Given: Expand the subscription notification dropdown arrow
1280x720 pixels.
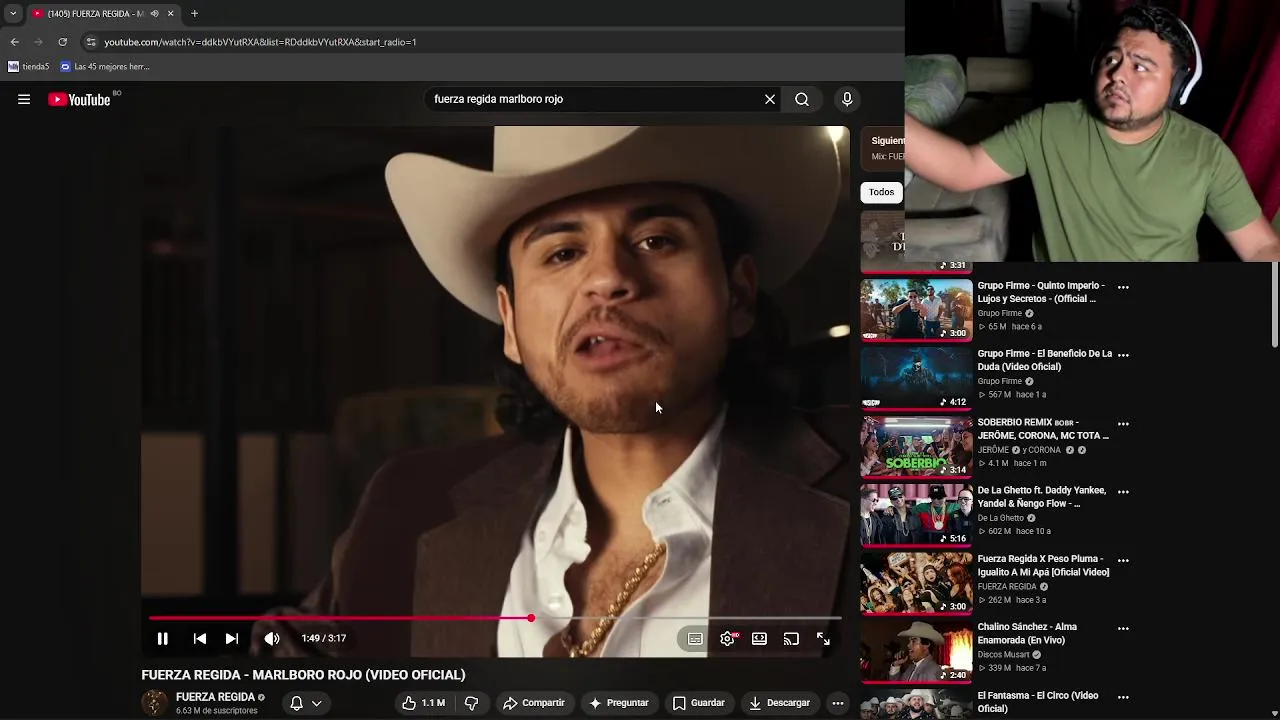Looking at the screenshot, I should 317,703.
